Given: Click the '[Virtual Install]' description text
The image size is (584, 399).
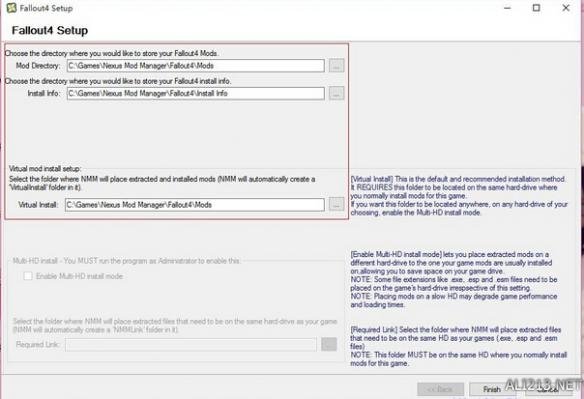Looking at the screenshot, I should pos(459,196).
